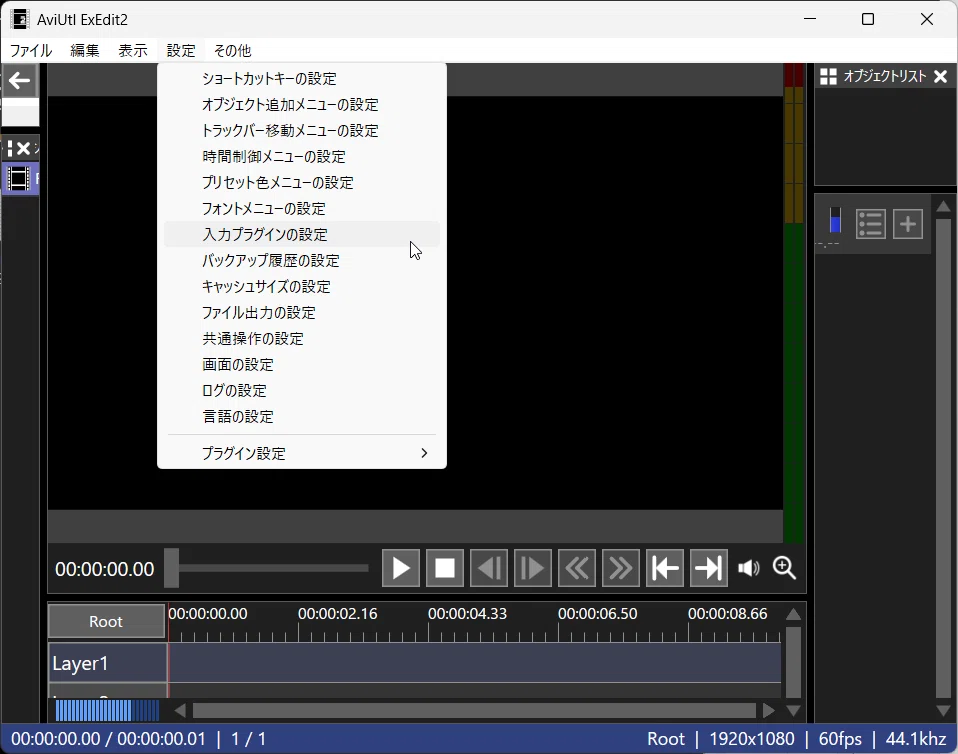This screenshot has width=958, height=754.
Task: Close the オブジェクトリスト panel
Action: click(x=941, y=76)
